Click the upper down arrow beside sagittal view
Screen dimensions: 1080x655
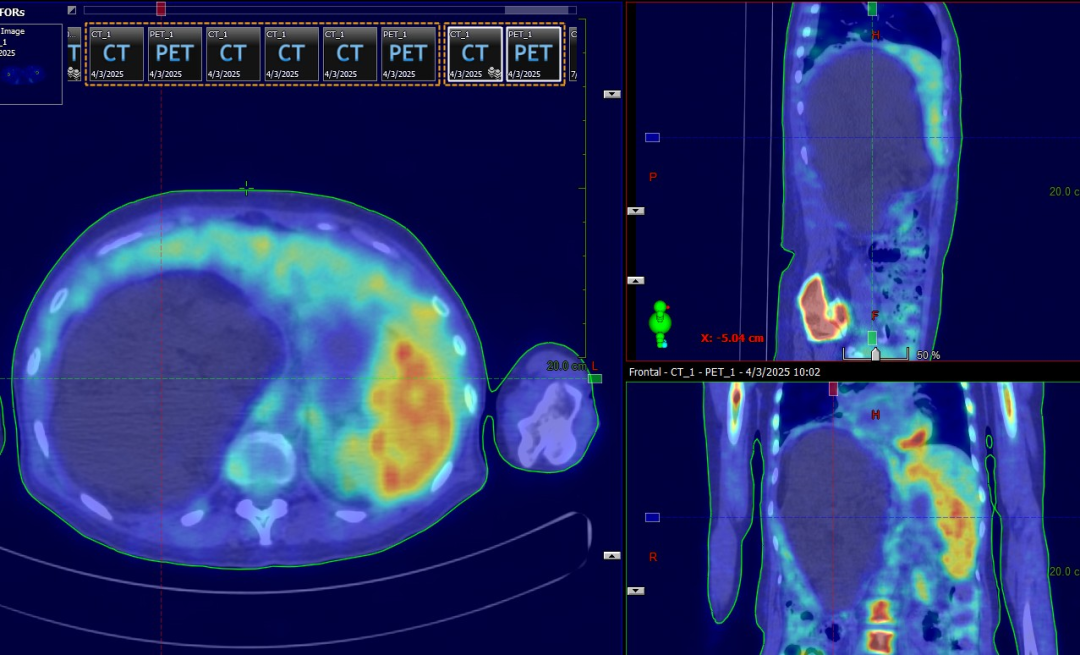(x=635, y=211)
